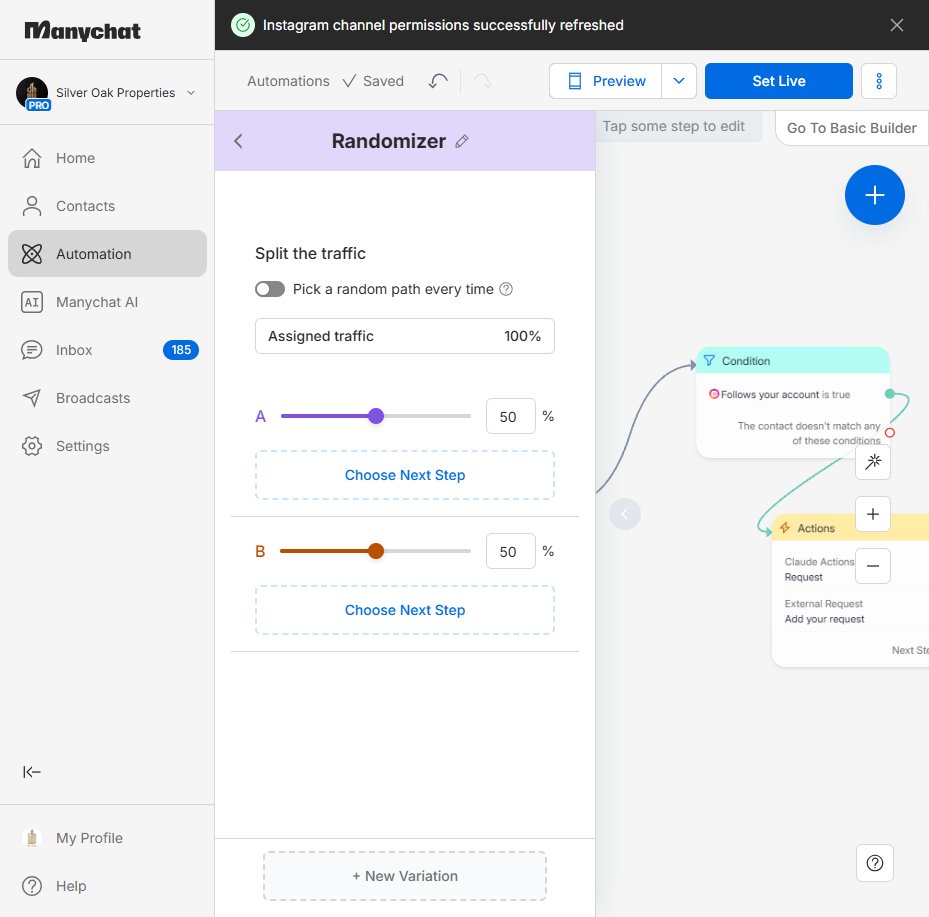Choose Next Step for variation B
Viewport: 929px width, 917px height.
(405, 610)
